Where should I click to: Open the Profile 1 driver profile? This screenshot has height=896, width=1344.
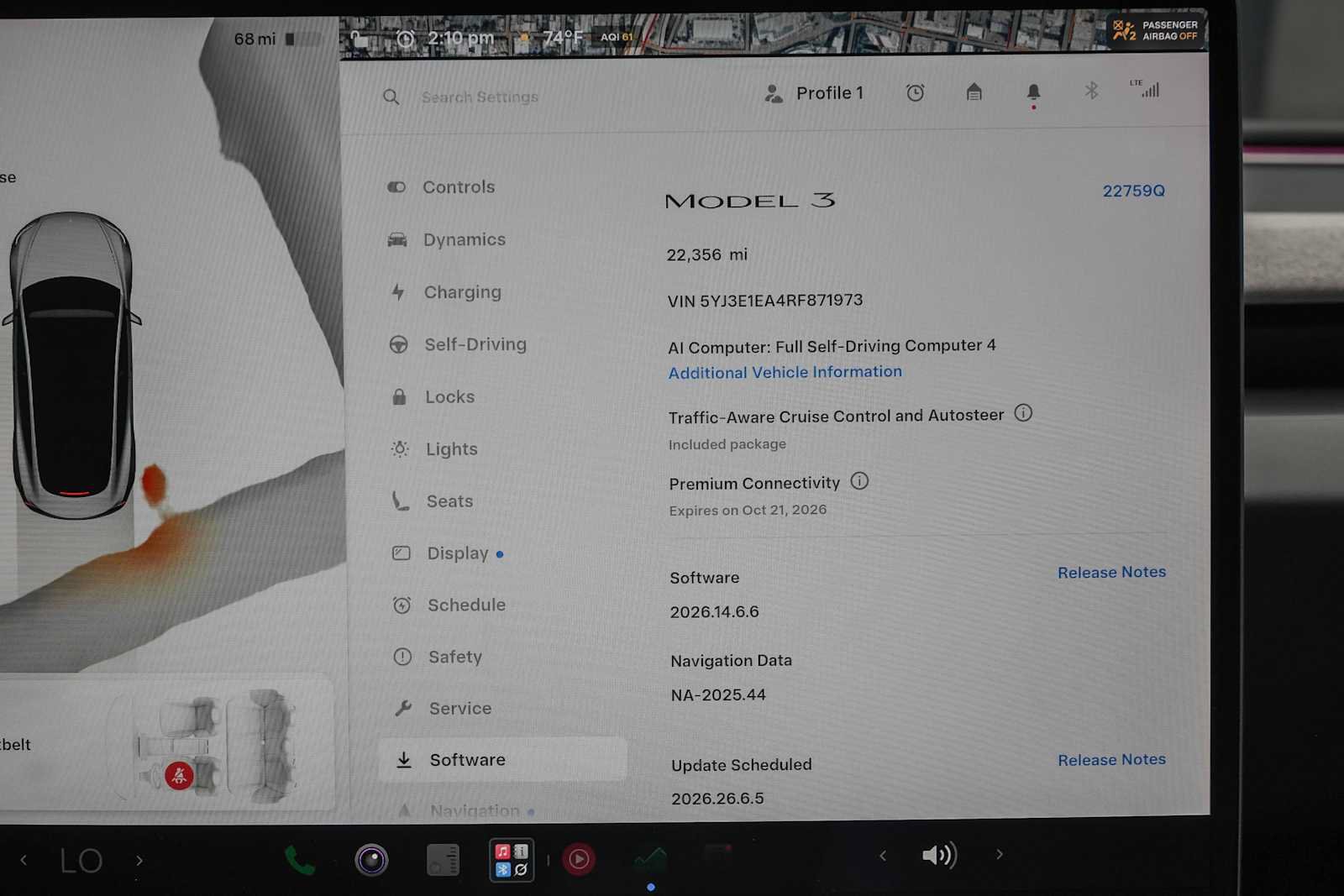pos(814,93)
